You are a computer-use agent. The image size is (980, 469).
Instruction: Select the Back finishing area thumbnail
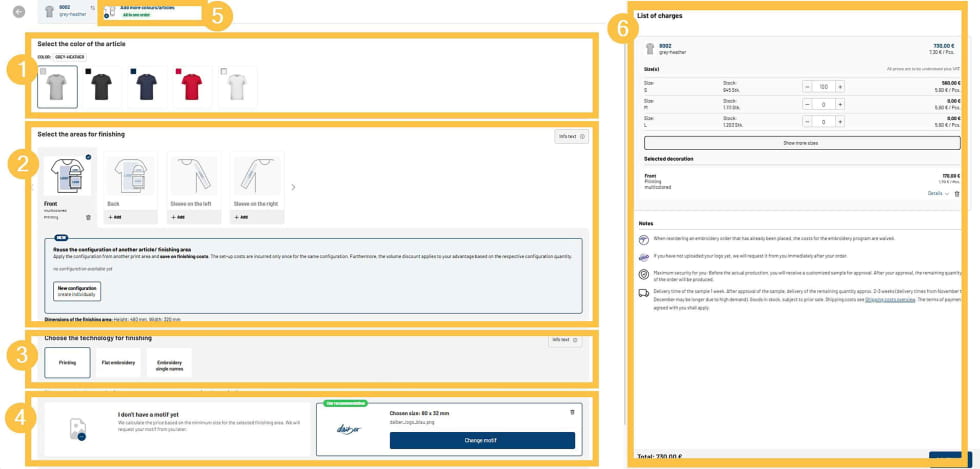(x=131, y=176)
